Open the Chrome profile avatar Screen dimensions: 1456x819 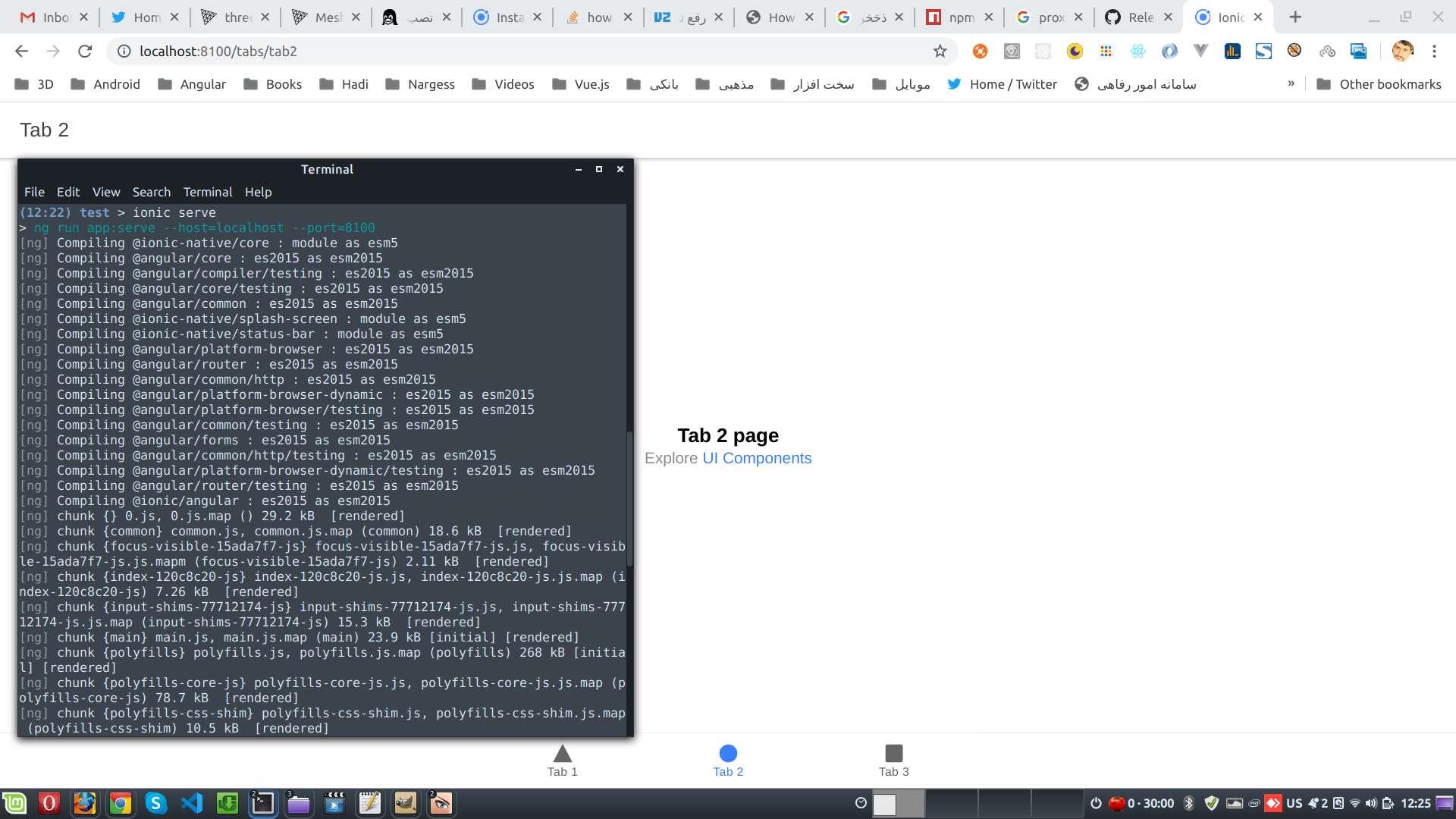(1402, 51)
